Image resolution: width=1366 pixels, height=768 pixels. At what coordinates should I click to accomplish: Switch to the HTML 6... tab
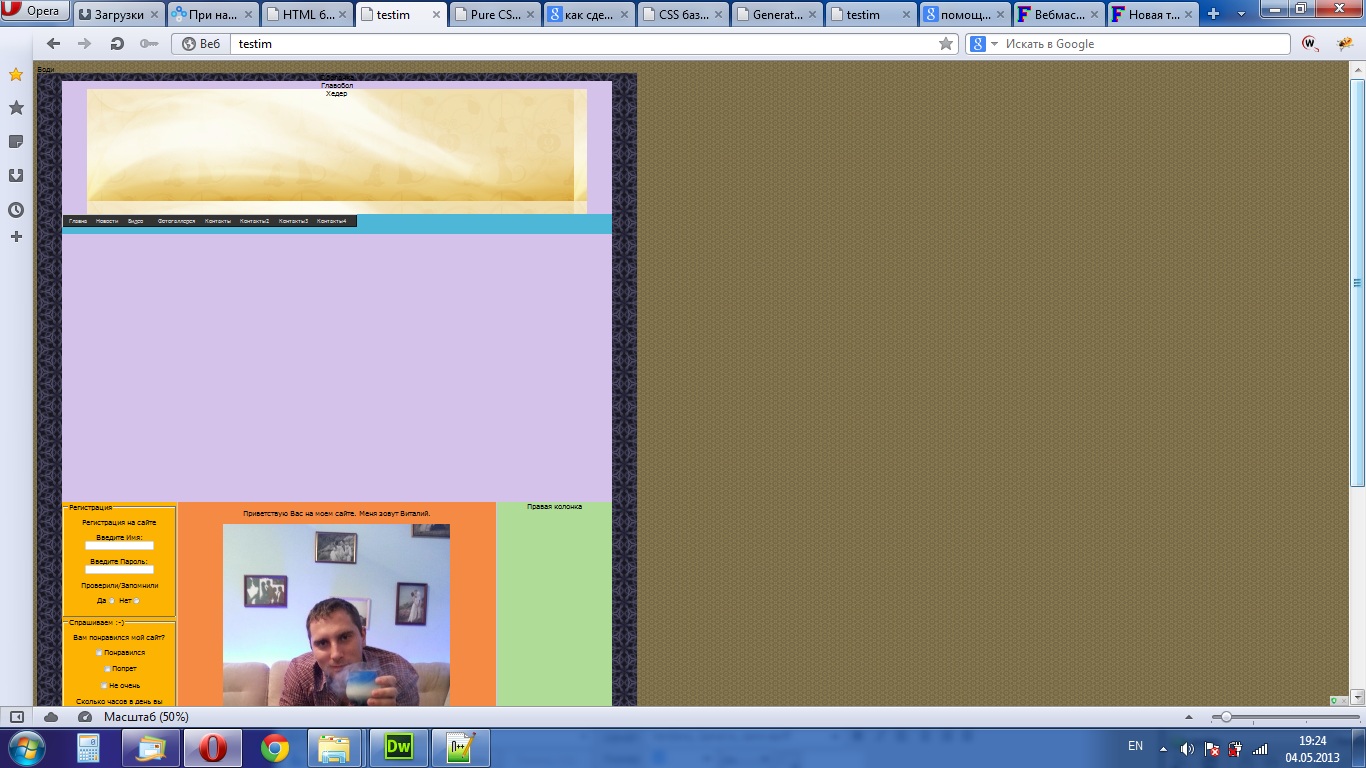coord(305,14)
